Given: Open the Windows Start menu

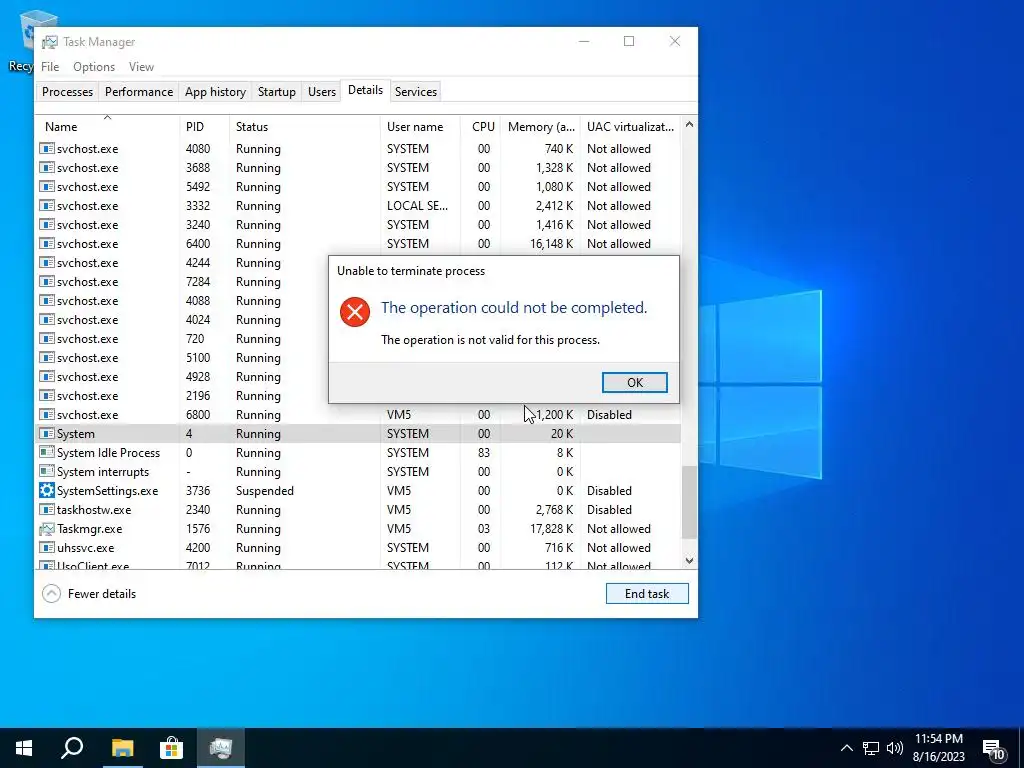Looking at the screenshot, I should click(24, 748).
